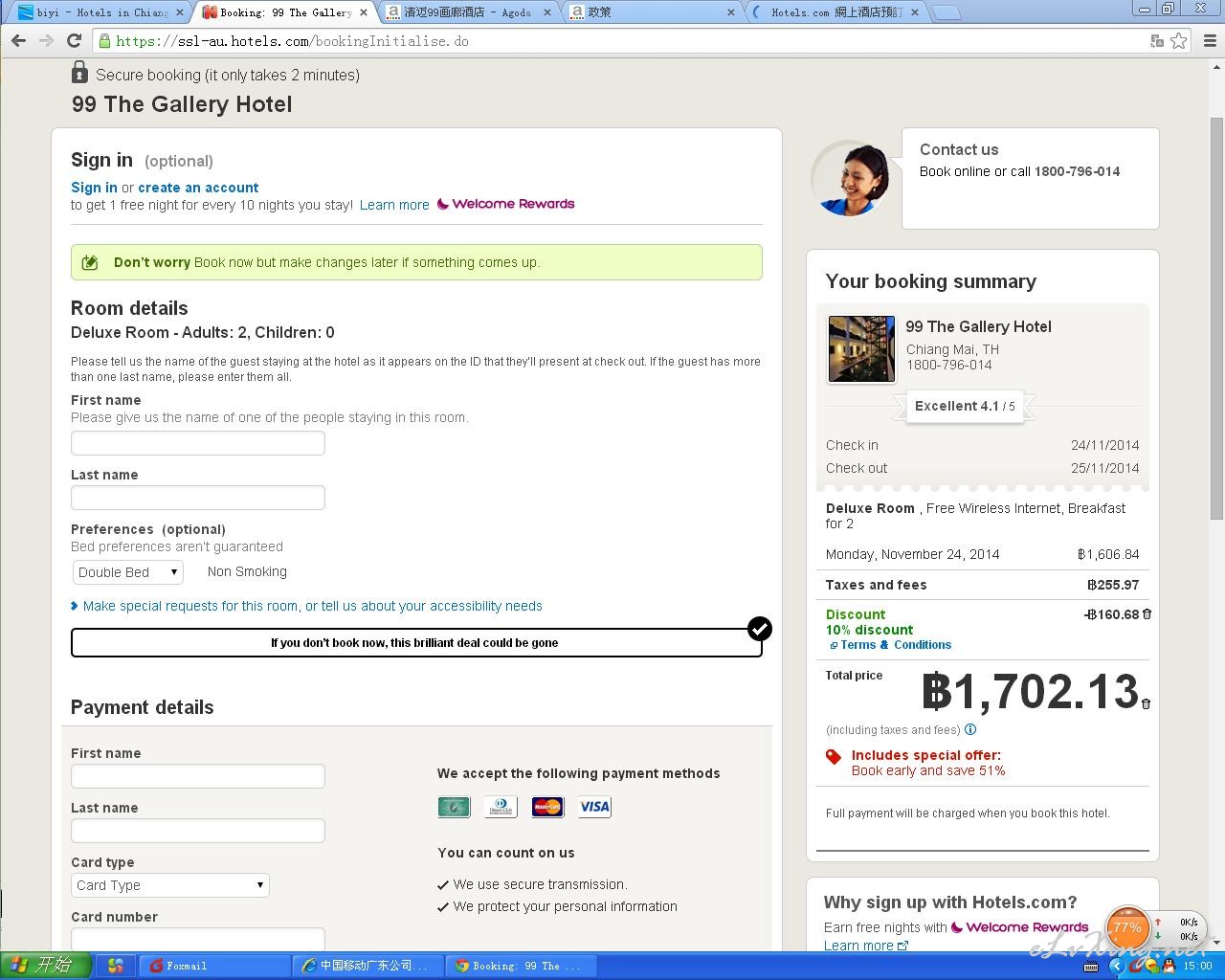Viewport: 1225px width, 980px height.
Task: Select the Booking: 99 The Gallery tab
Action: pos(284,12)
